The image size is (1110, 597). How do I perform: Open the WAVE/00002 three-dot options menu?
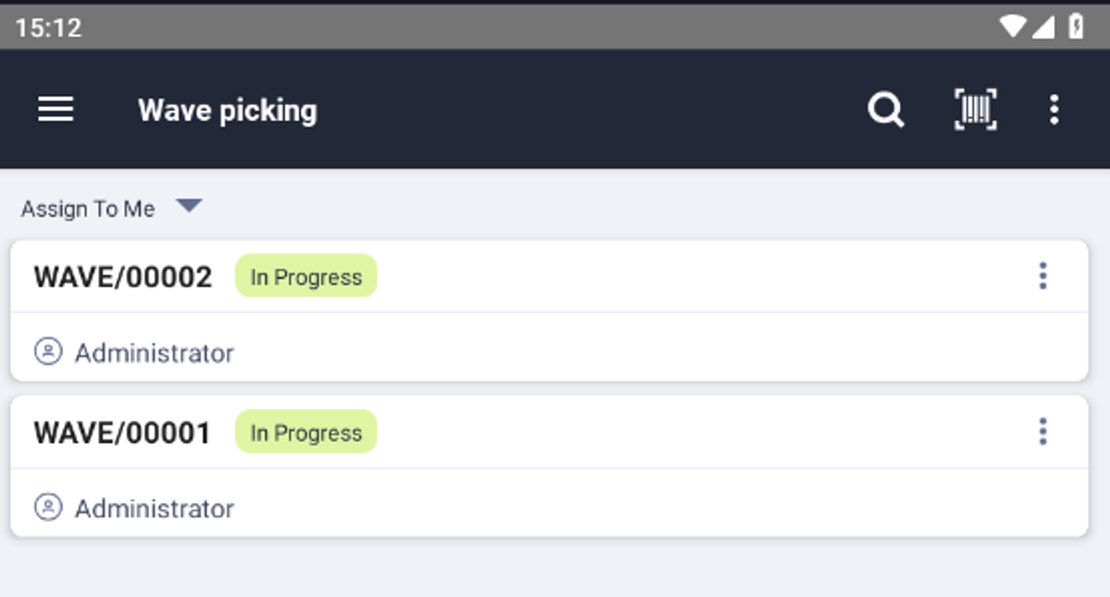tap(1043, 275)
